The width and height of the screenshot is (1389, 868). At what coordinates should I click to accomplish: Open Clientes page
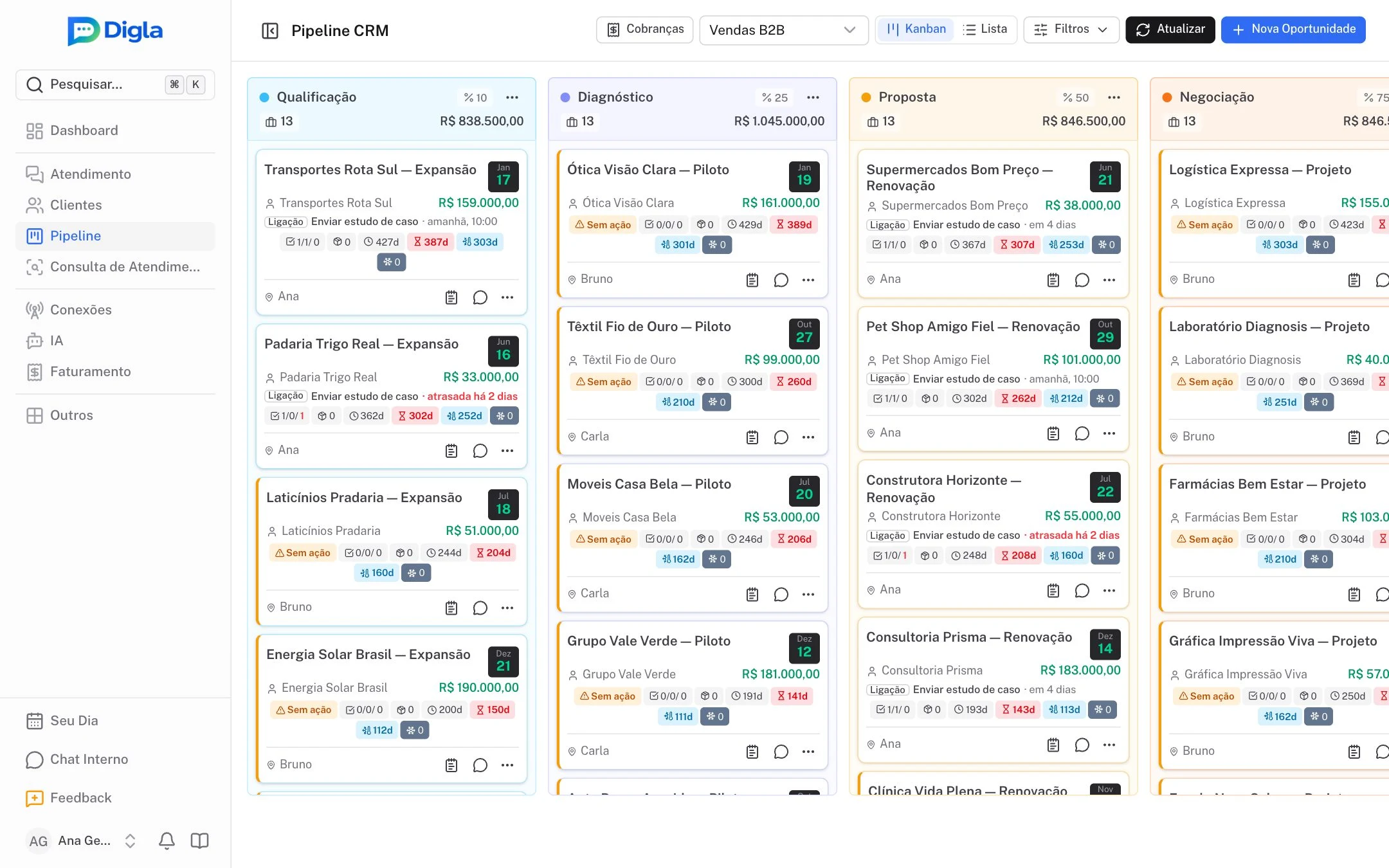[115, 205]
